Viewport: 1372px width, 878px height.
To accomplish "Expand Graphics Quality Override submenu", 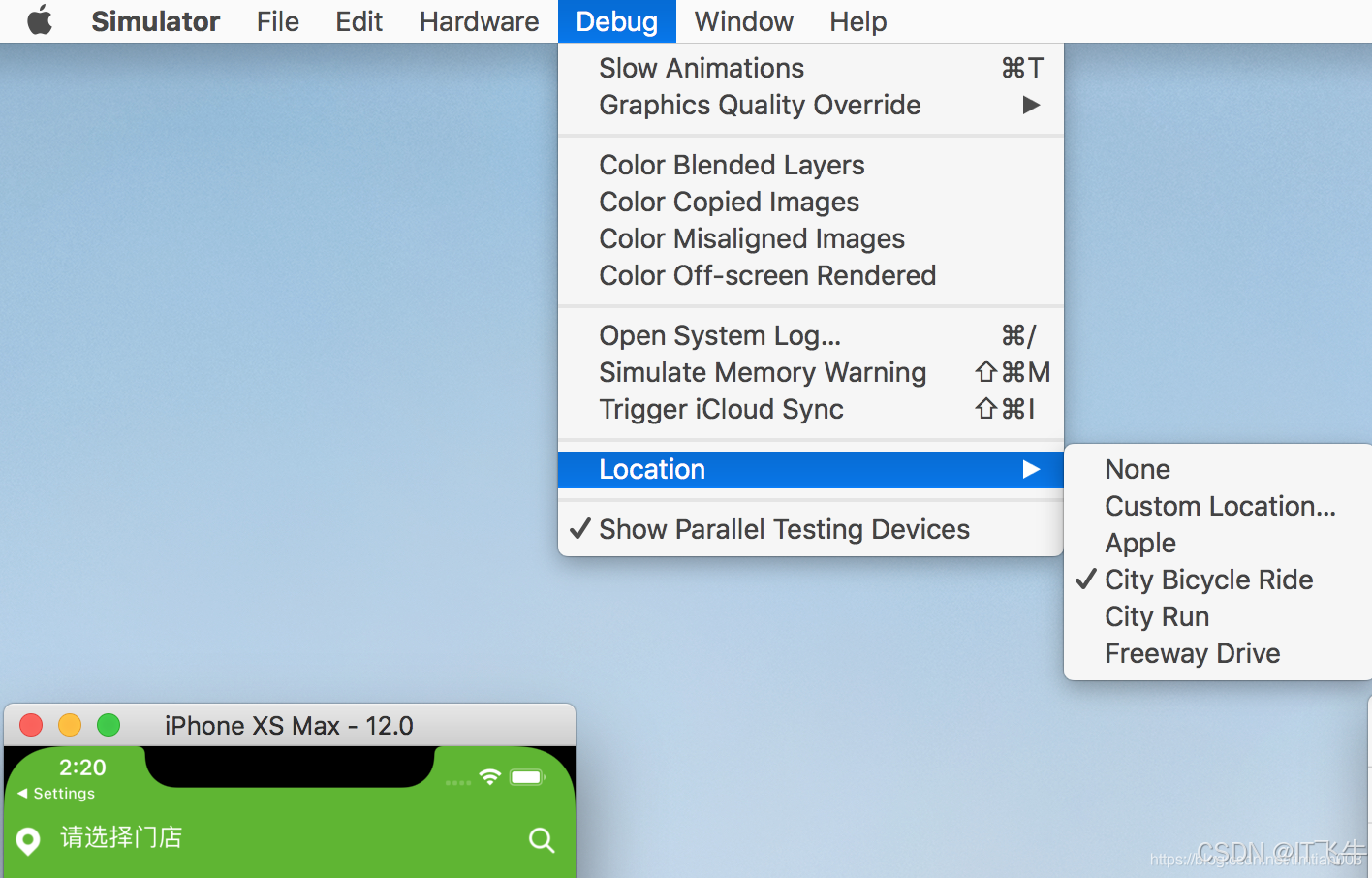I will click(811, 105).
